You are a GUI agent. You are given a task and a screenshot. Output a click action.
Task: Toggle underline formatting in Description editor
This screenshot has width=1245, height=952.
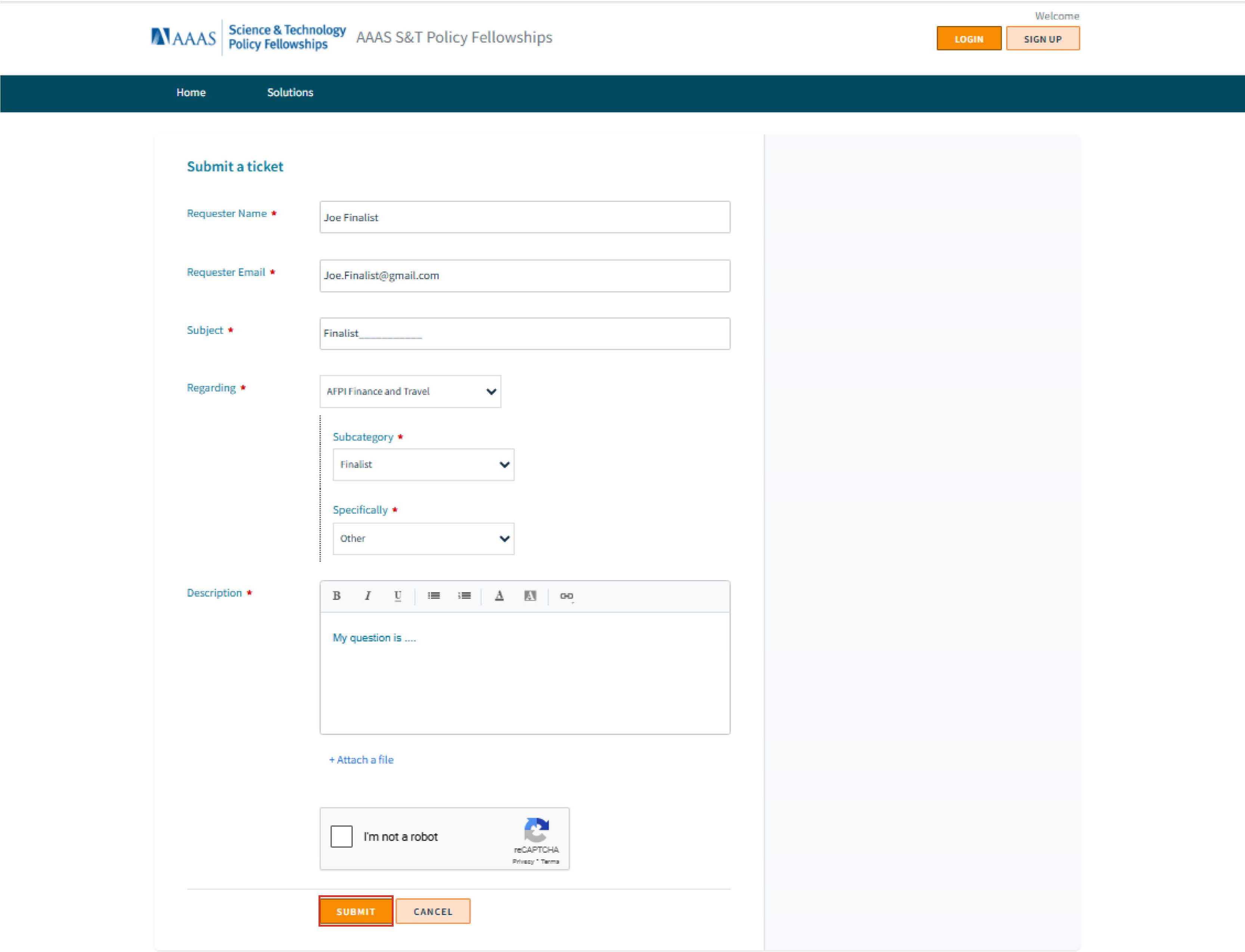[x=398, y=595]
